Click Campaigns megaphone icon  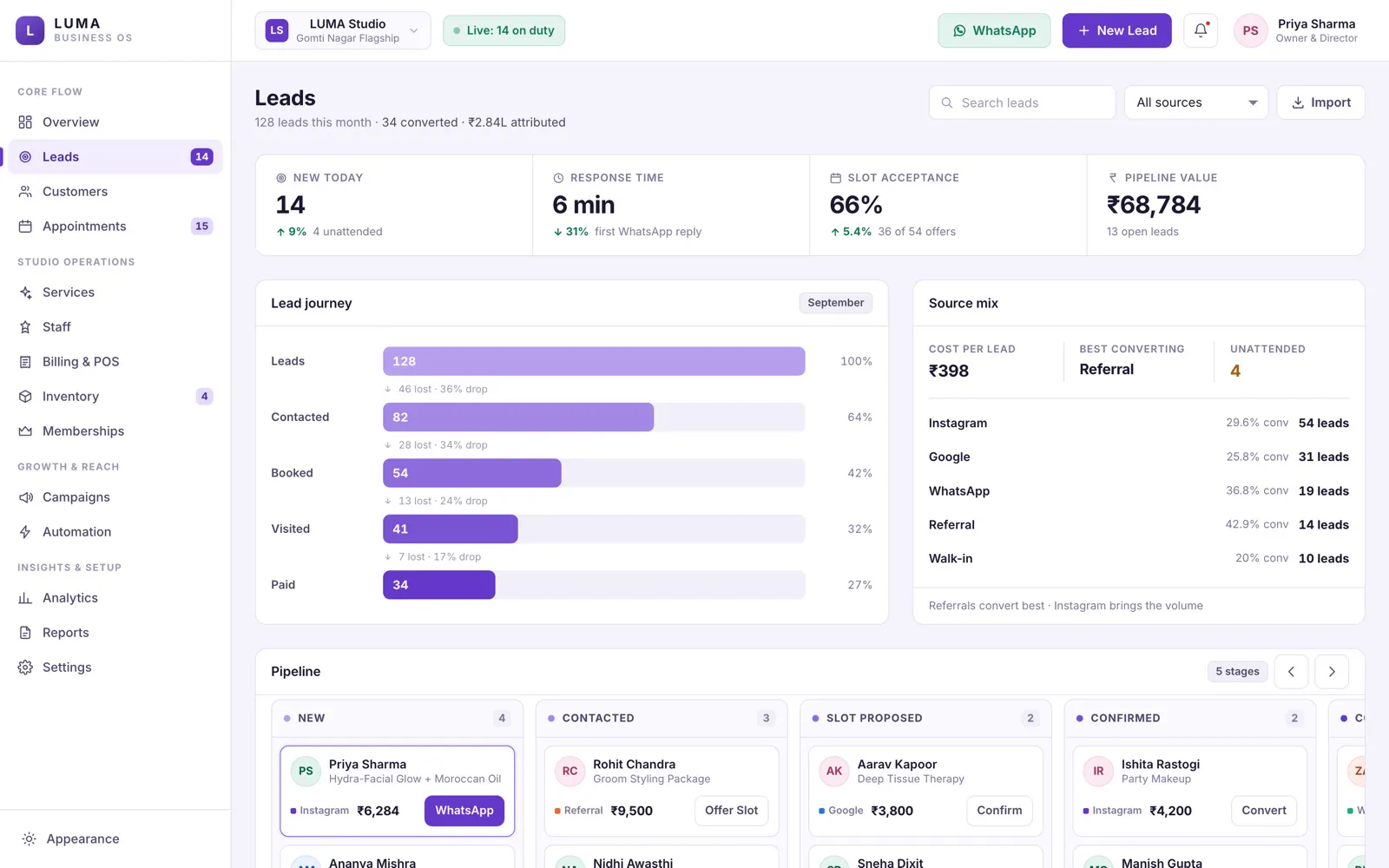(25, 497)
